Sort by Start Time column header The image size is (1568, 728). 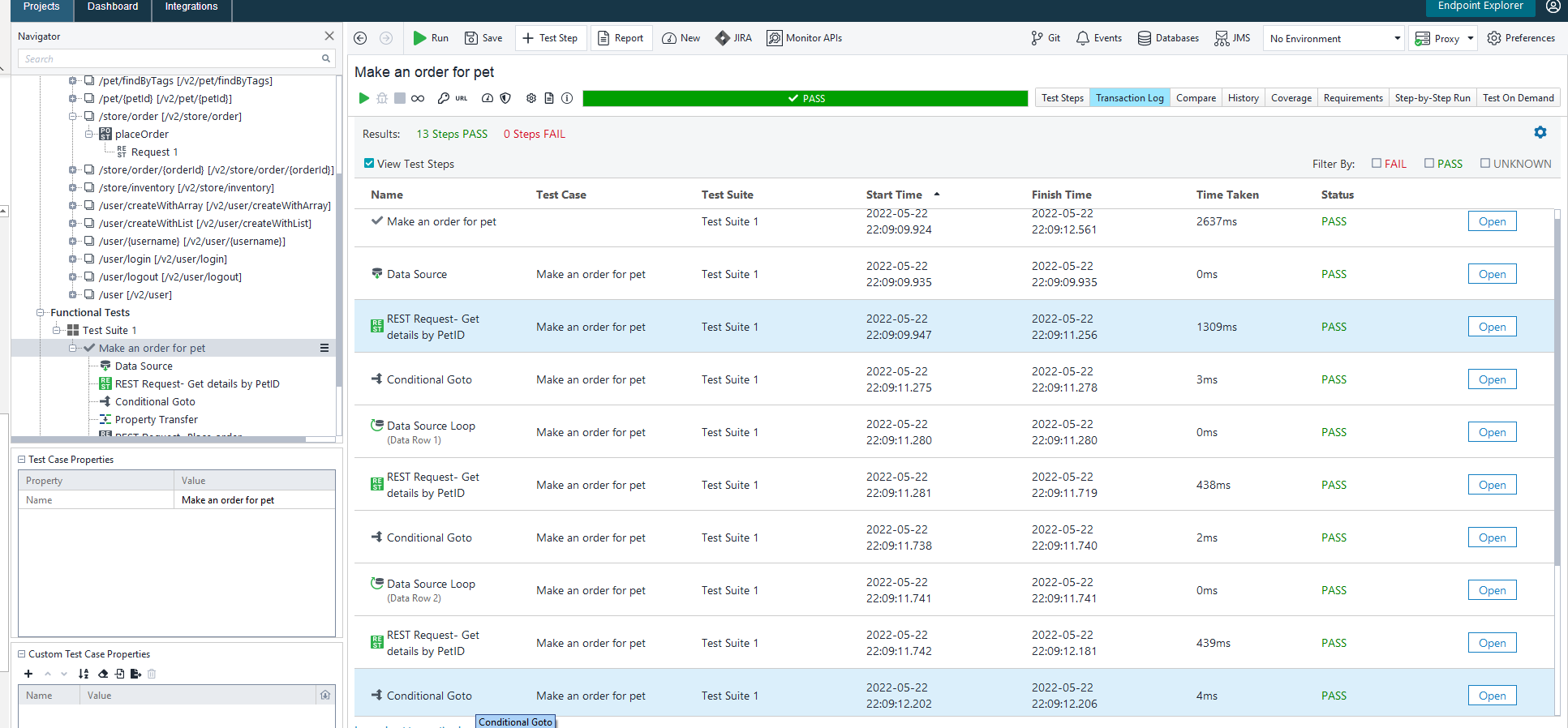894,195
